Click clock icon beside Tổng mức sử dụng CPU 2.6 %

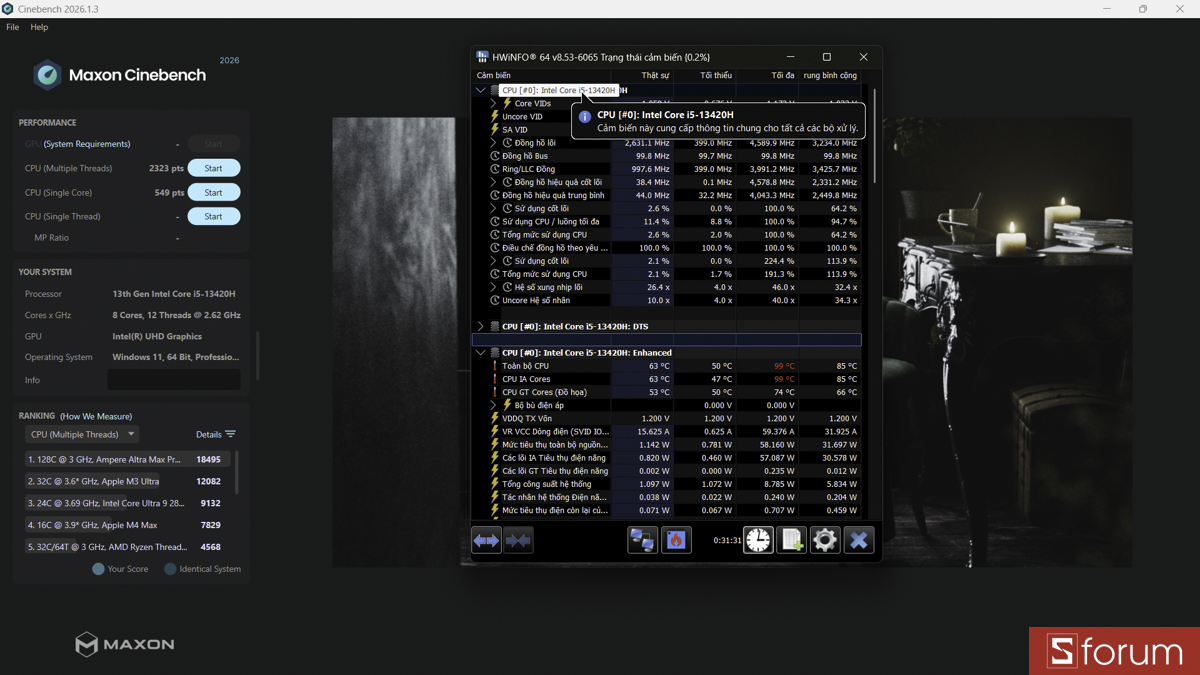(x=494, y=235)
